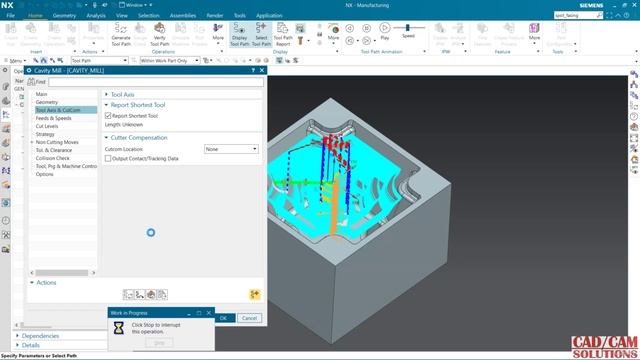
Task: Click Cancel in Cavity Mill dialog
Action: [x=249, y=318]
